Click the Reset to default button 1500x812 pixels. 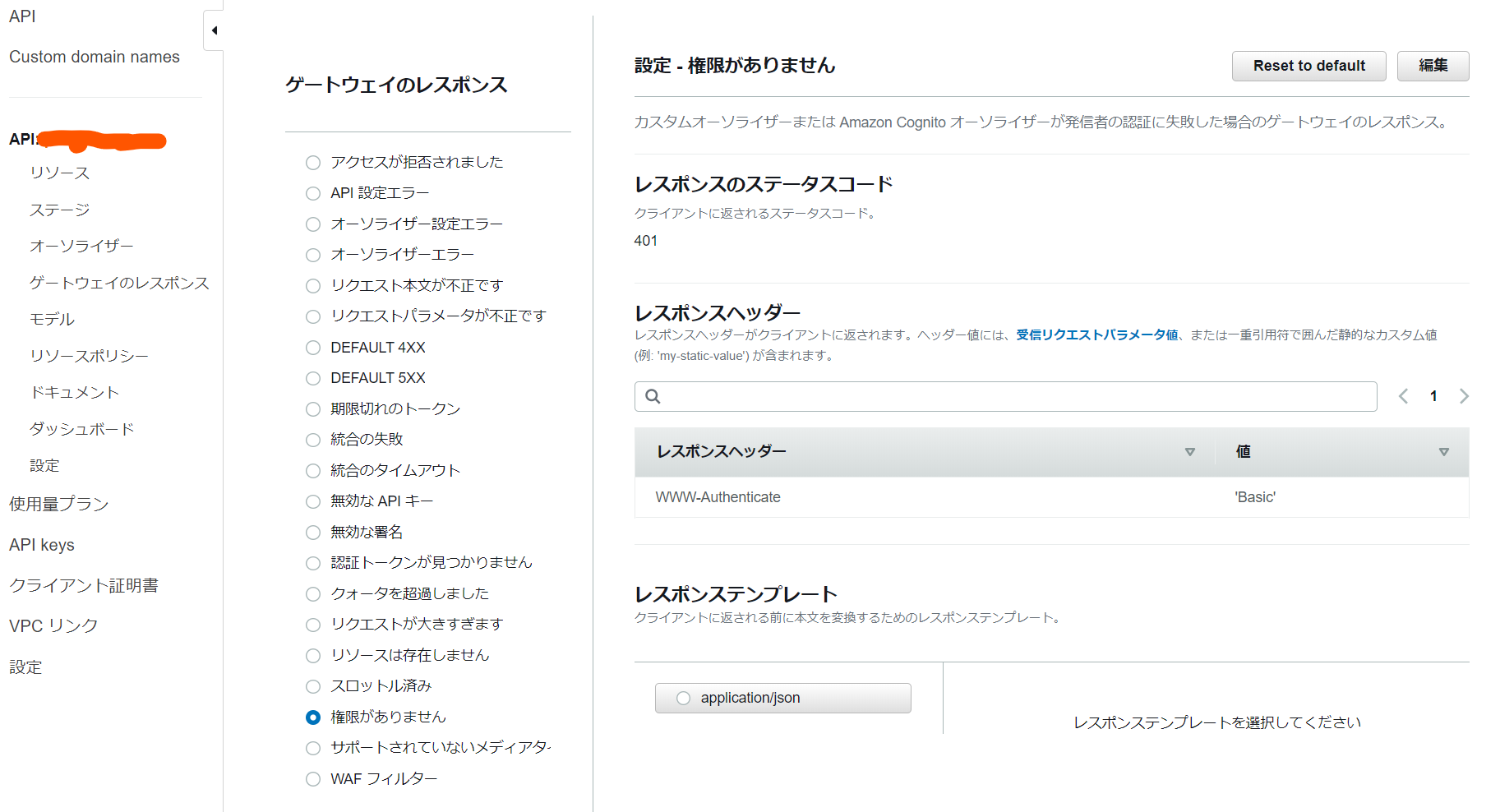coord(1308,66)
